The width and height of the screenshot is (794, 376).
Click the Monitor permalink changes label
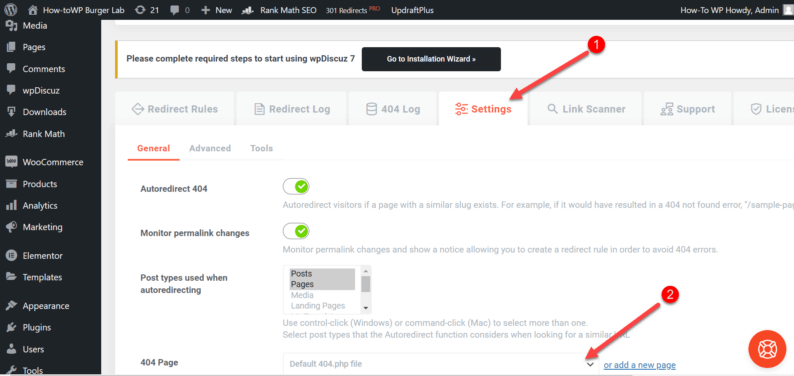pos(194,233)
